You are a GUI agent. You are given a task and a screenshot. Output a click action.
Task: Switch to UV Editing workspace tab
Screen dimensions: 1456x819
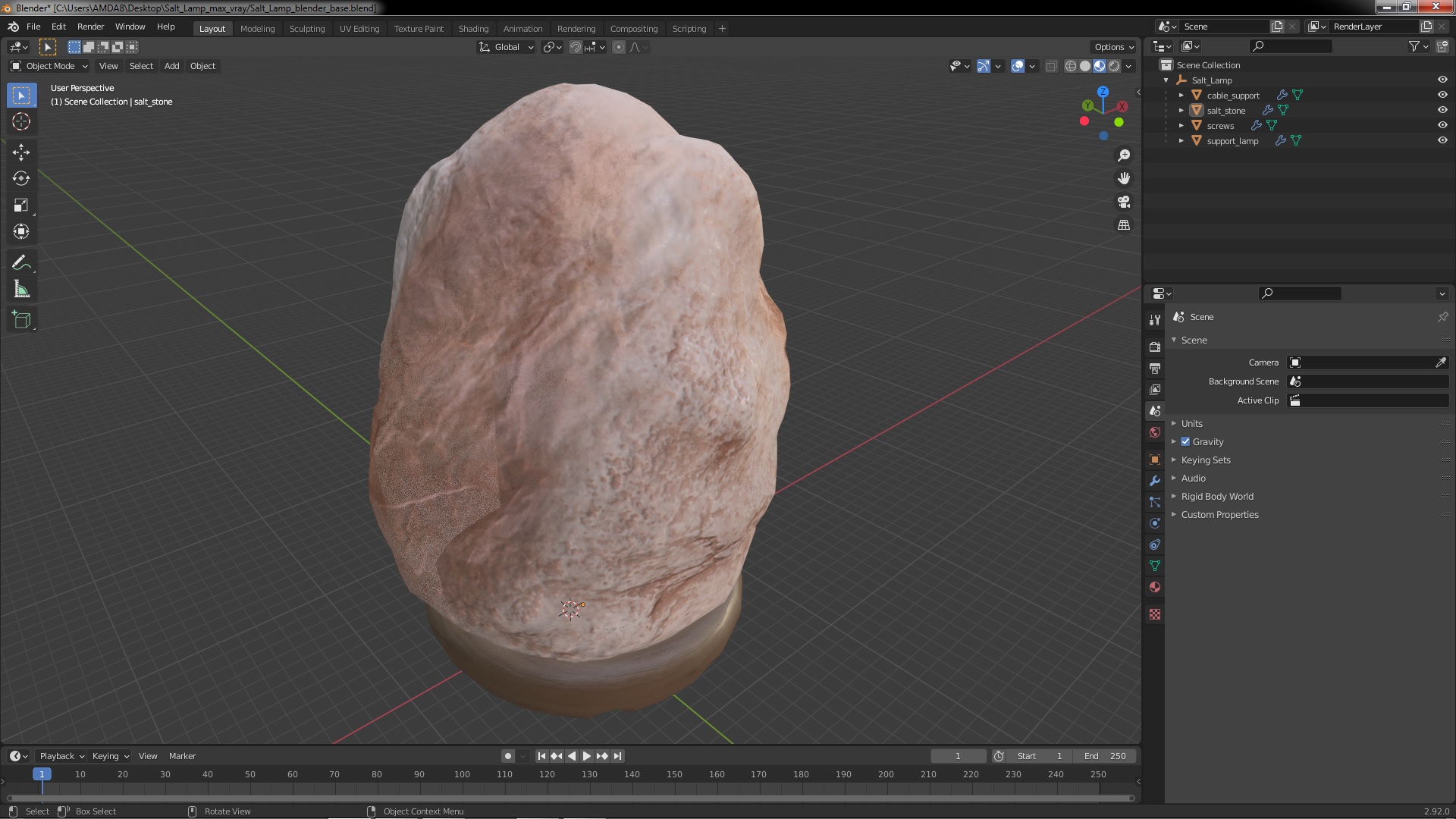point(359,29)
